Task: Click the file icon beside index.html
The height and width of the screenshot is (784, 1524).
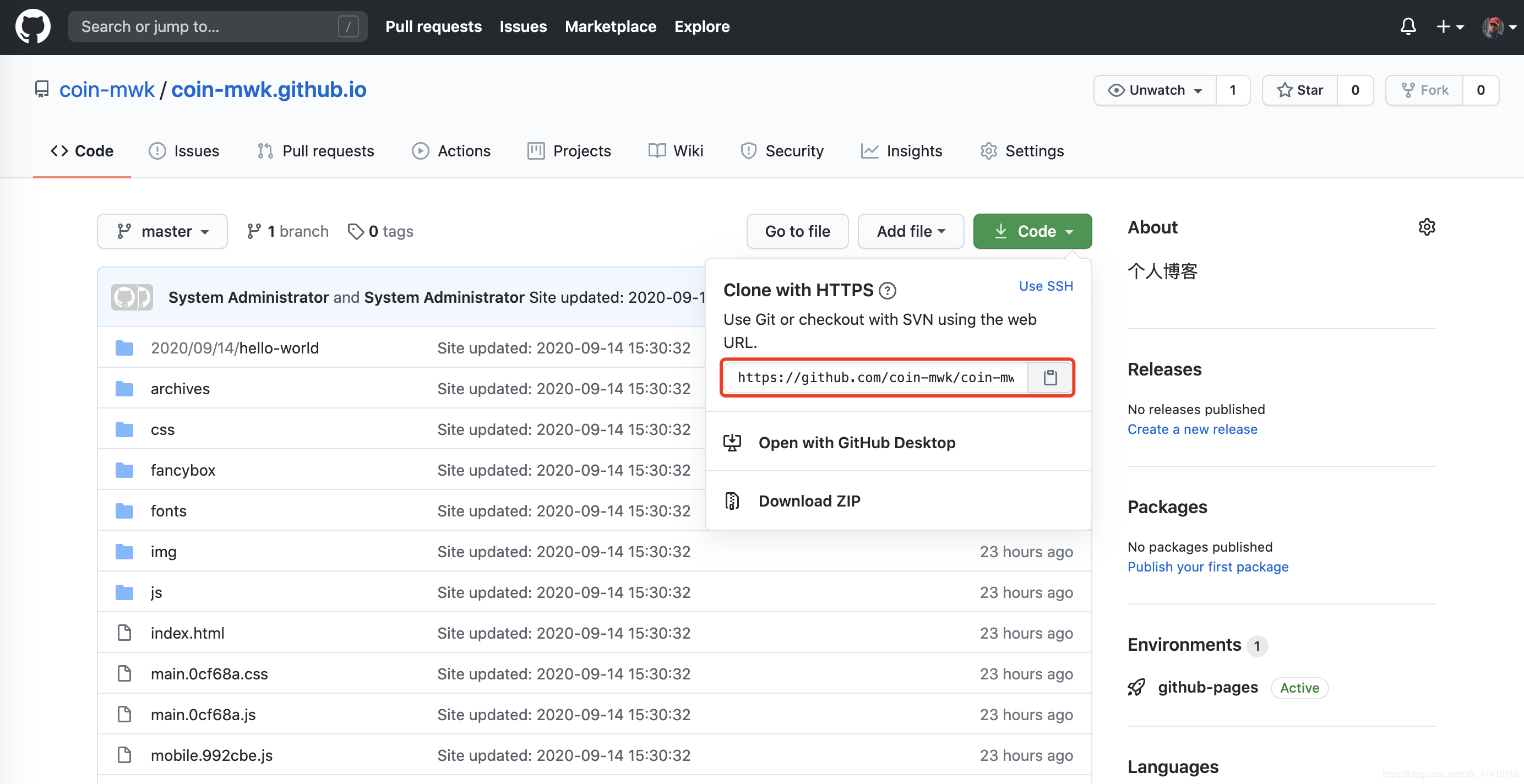Action: click(124, 633)
